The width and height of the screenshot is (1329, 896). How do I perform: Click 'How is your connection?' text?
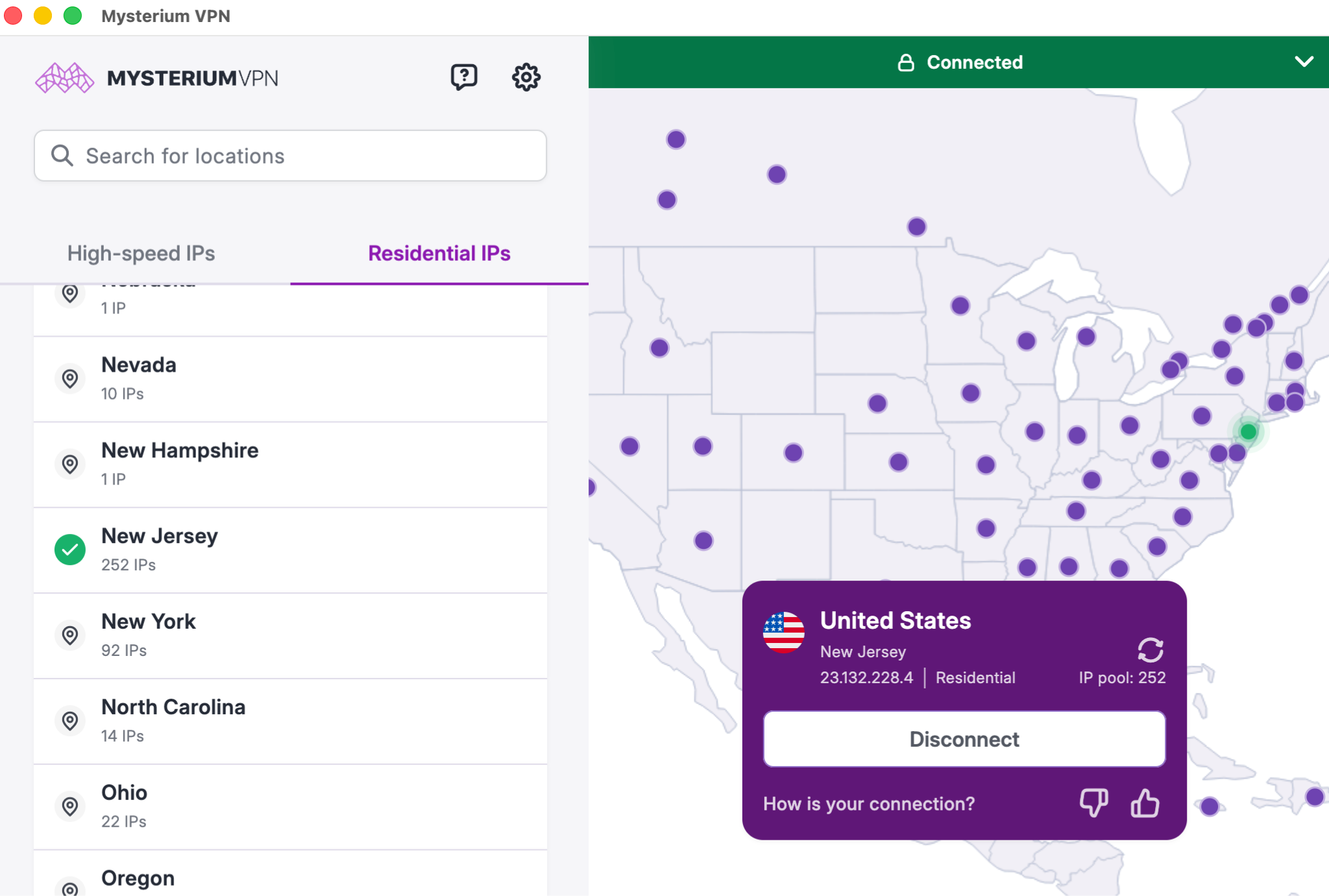click(869, 804)
